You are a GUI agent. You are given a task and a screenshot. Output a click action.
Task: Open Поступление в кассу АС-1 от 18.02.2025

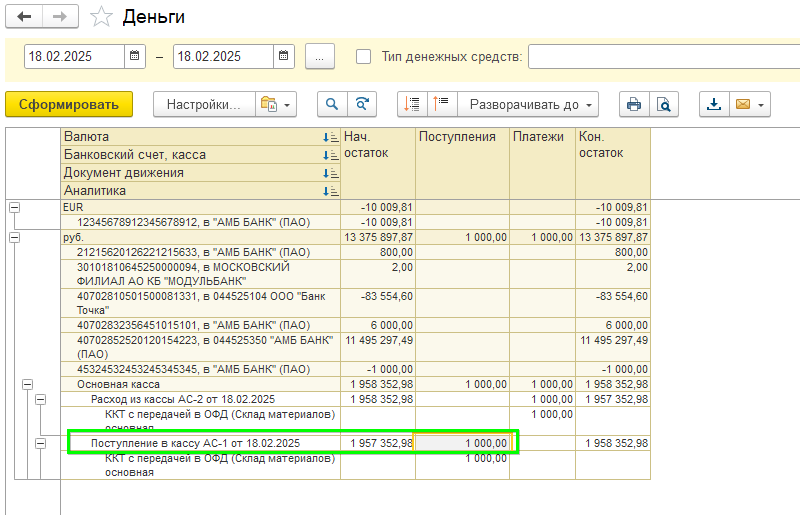[195, 443]
